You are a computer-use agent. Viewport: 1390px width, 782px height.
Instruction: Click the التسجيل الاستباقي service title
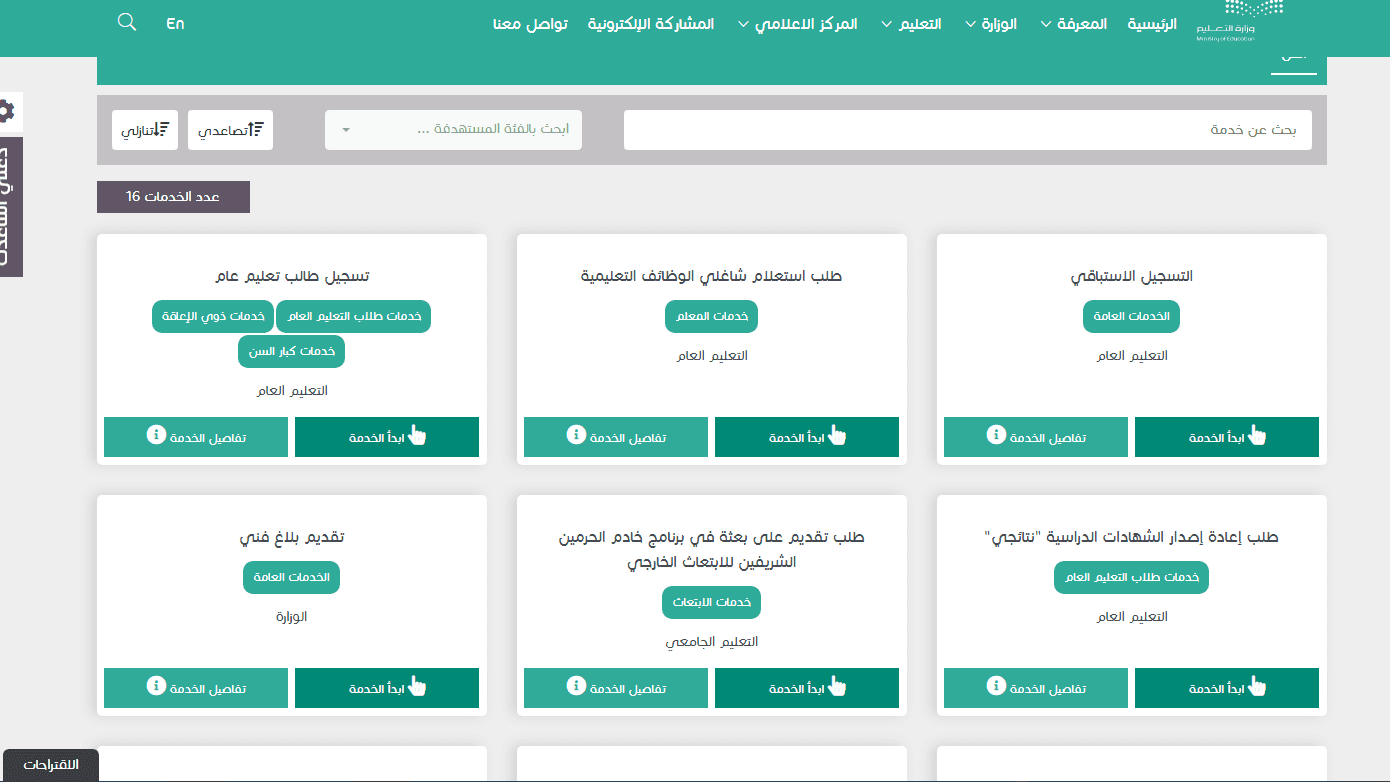[1132, 276]
